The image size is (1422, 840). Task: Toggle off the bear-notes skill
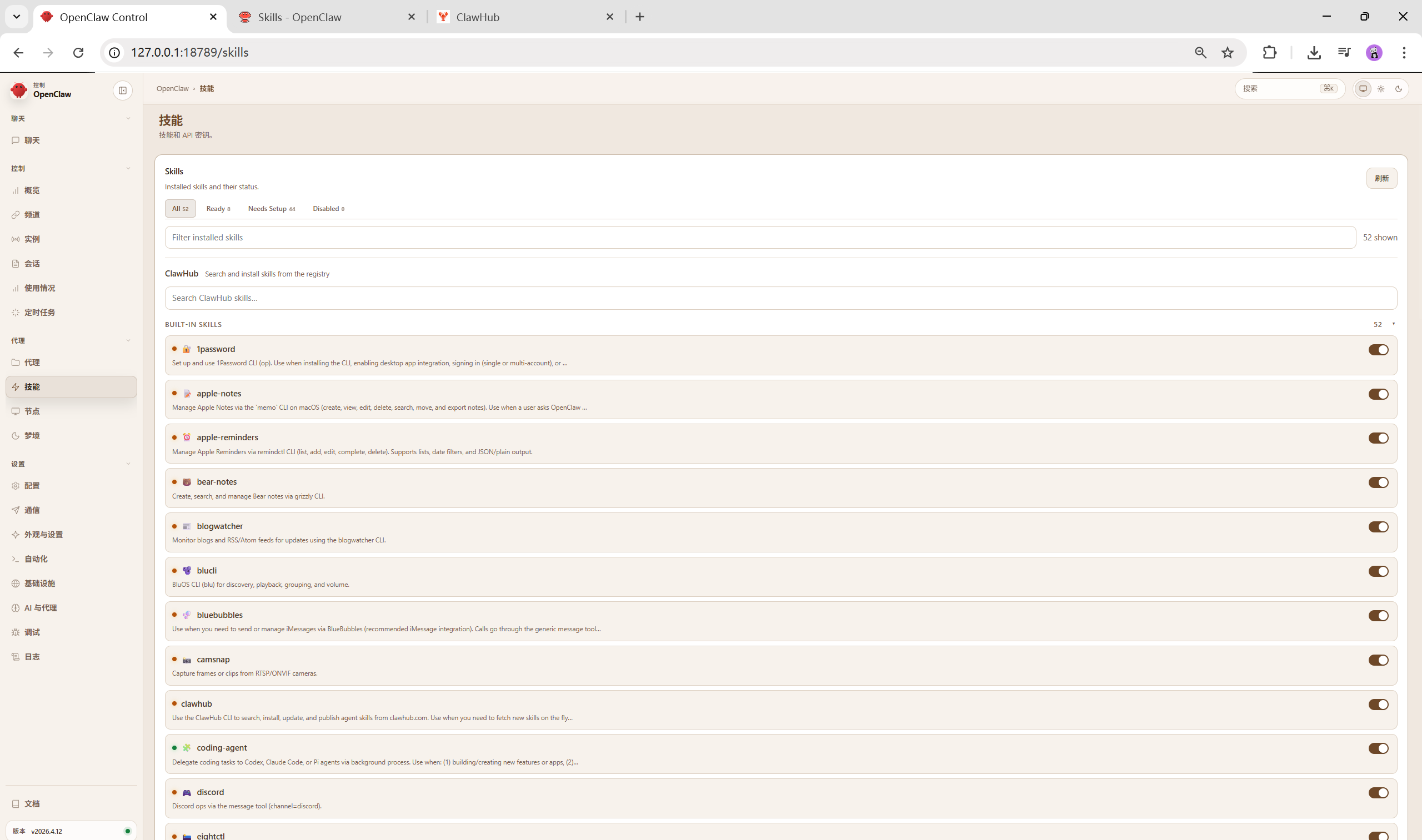point(1377,482)
